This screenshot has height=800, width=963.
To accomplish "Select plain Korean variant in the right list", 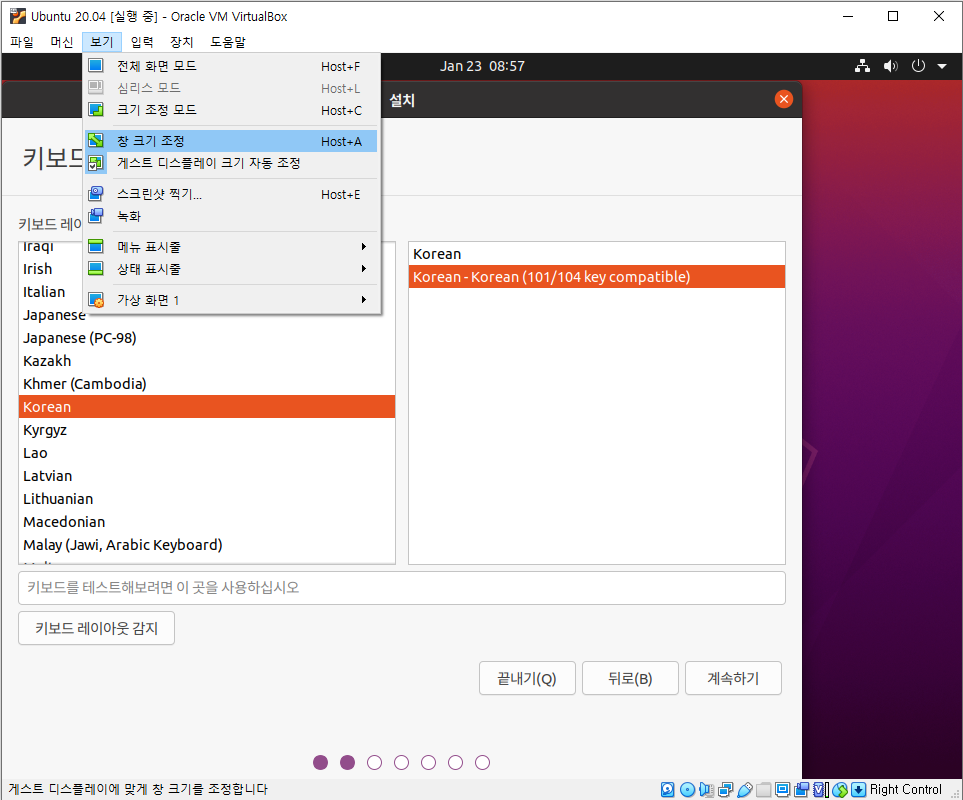I will click(x=596, y=254).
